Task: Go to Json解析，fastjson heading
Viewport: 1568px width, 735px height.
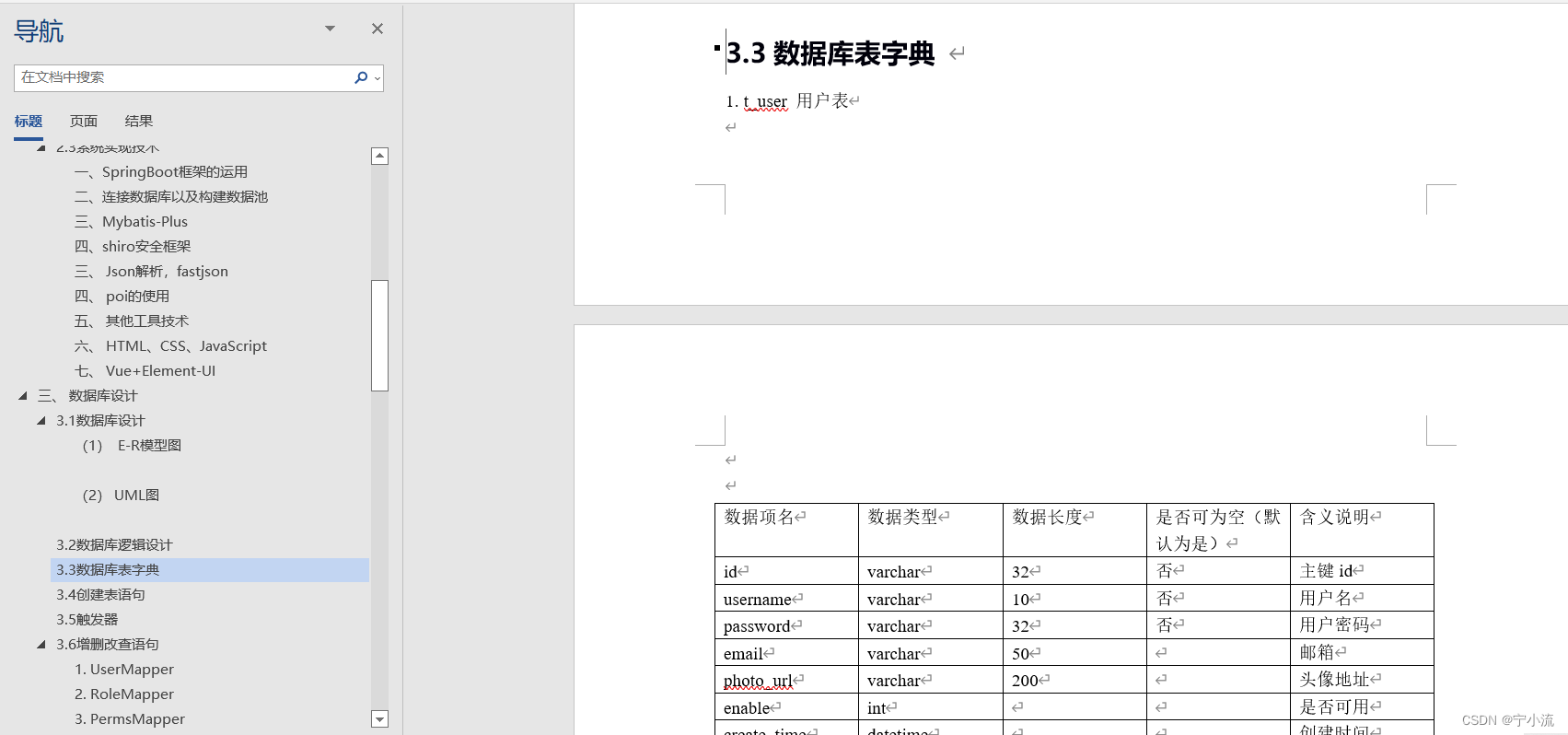Action: pyautogui.click(x=151, y=271)
